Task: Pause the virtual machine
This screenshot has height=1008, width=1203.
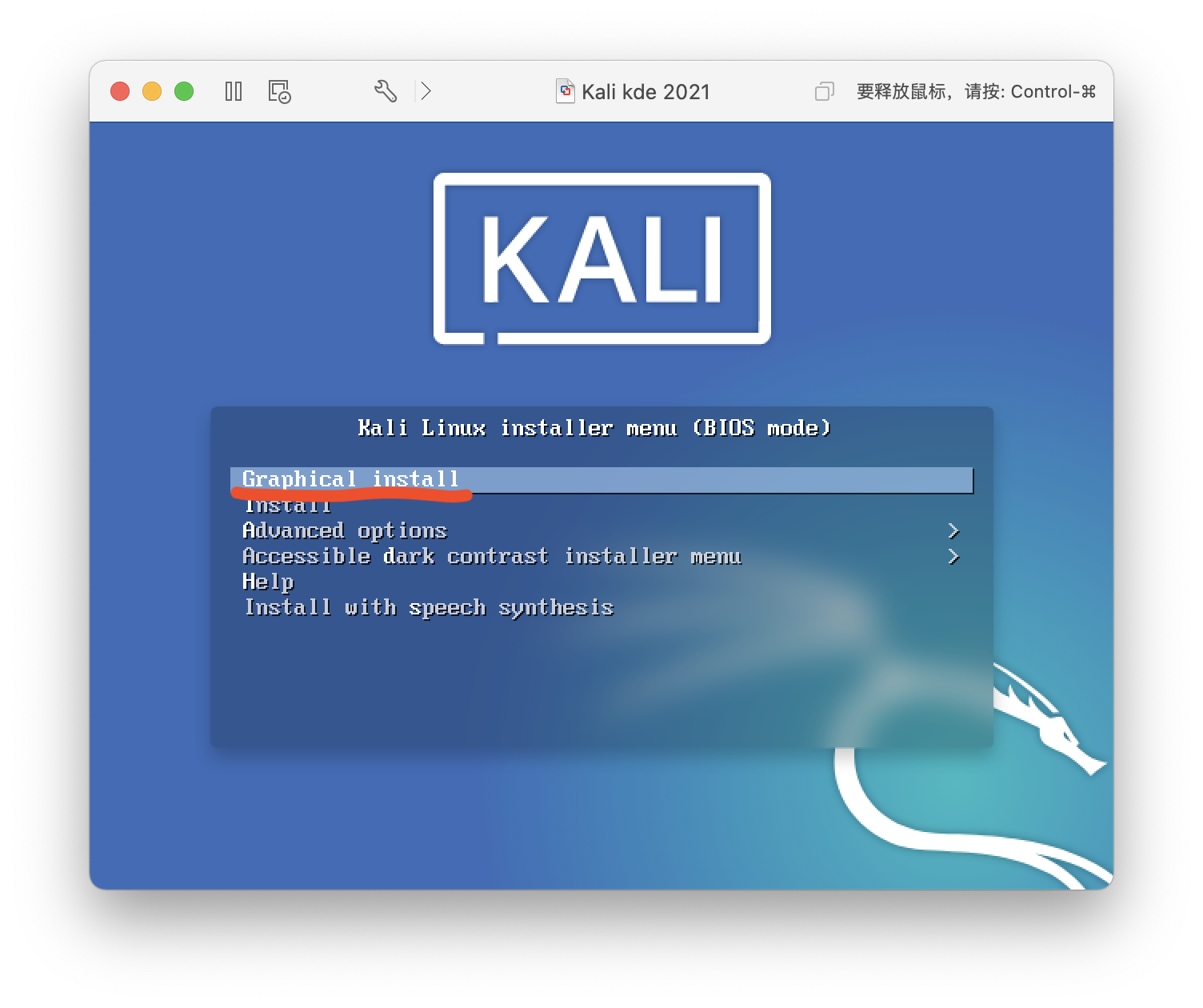Action: (234, 91)
